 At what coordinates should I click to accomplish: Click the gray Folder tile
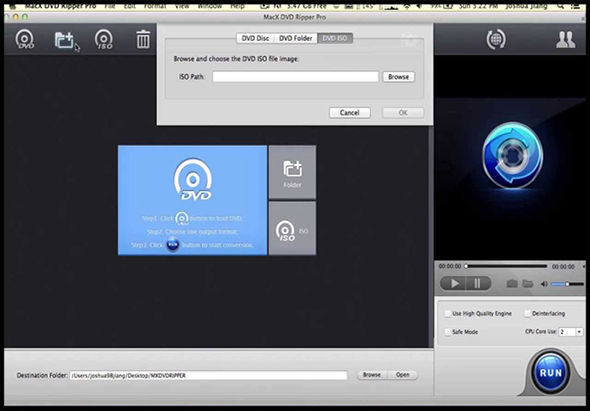click(292, 172)
